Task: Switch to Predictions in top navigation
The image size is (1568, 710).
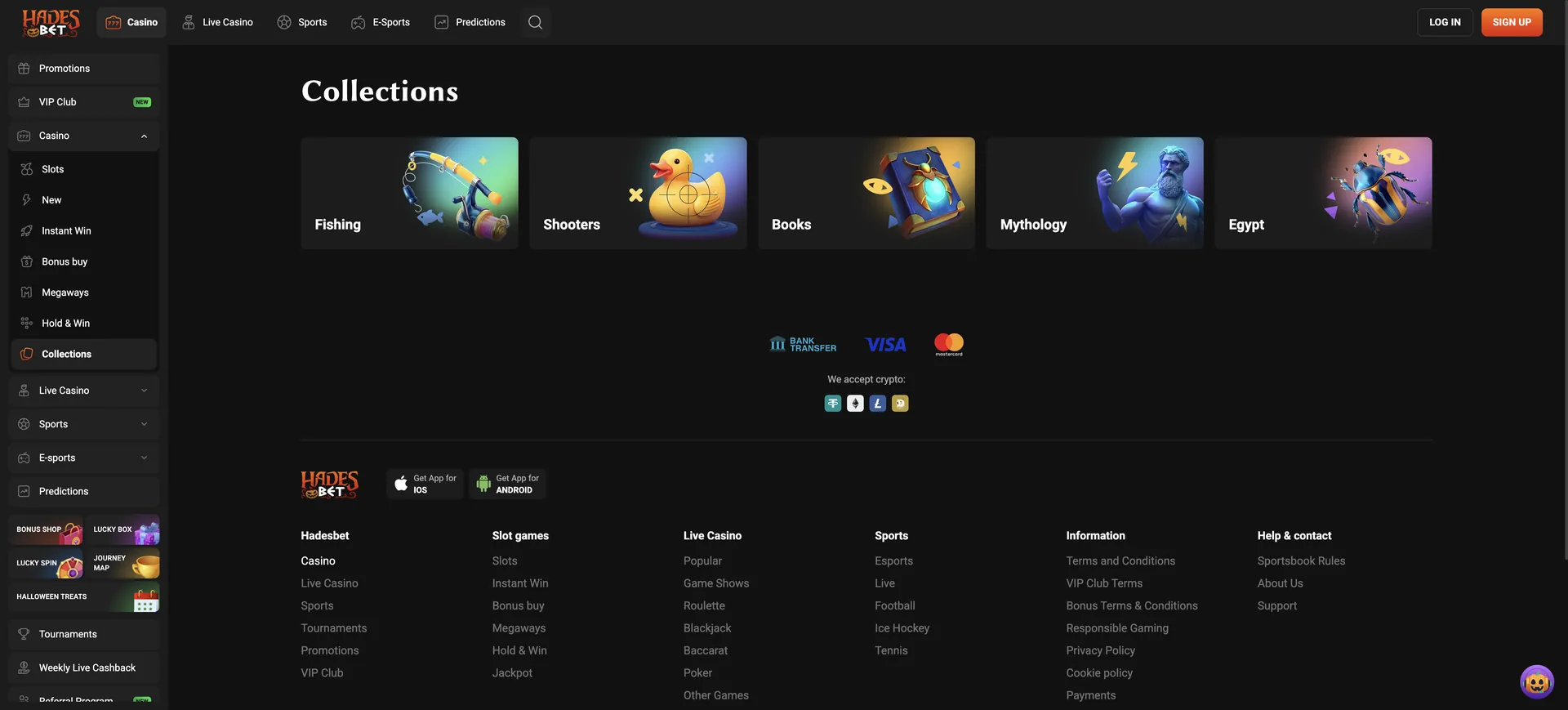Action: click(470, 22)
